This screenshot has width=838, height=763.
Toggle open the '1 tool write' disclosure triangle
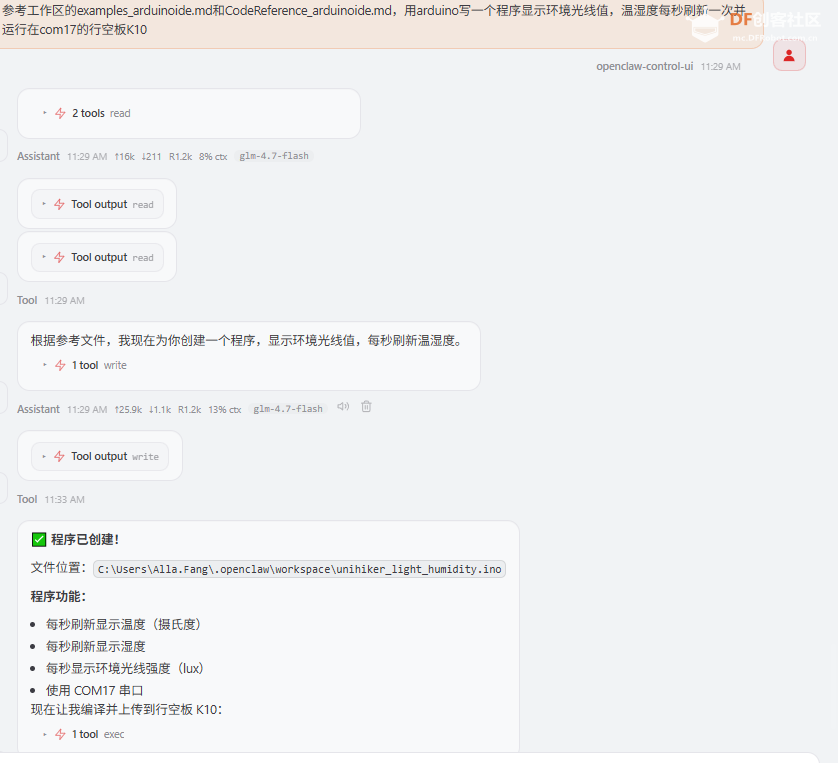(44, 365)
